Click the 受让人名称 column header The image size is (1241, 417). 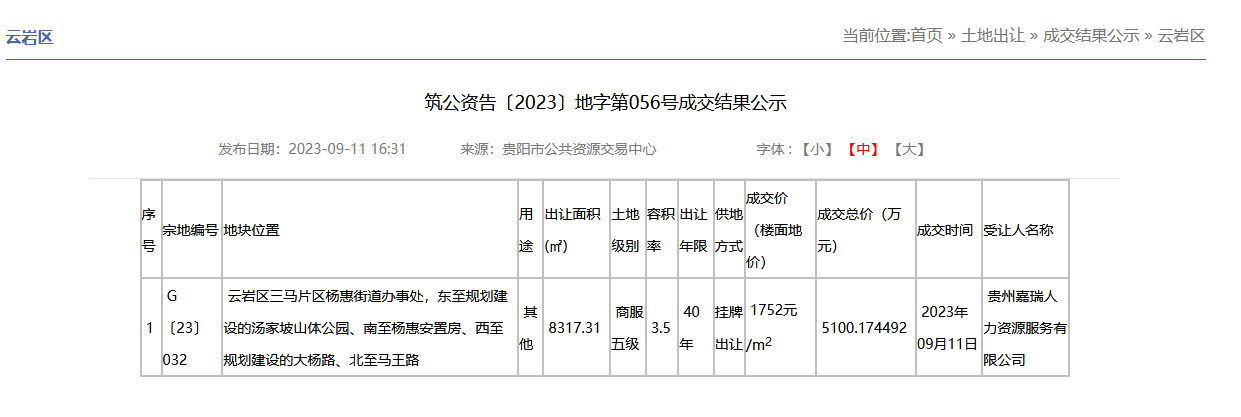coord(1018,230)
